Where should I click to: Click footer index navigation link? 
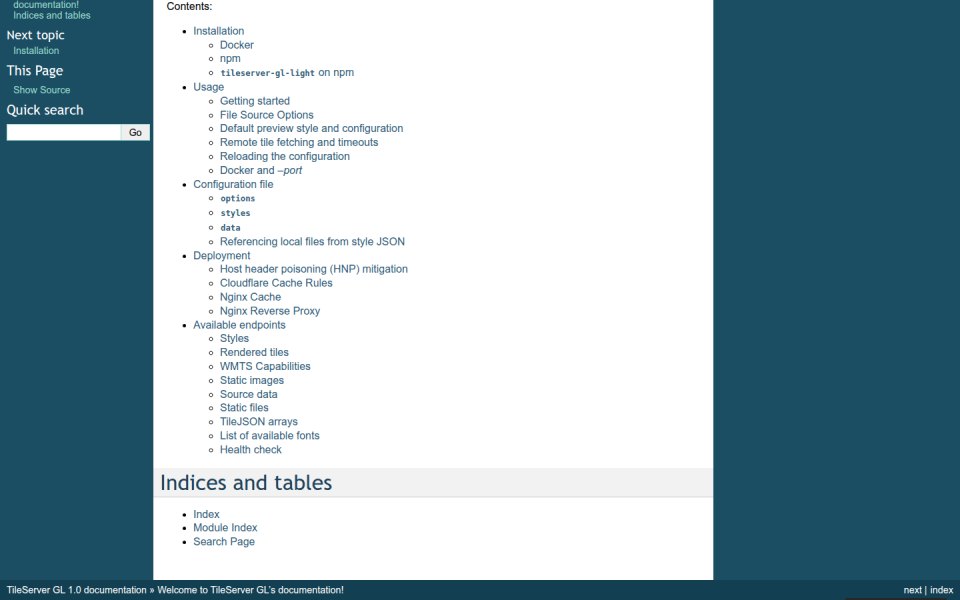[942, 590]
